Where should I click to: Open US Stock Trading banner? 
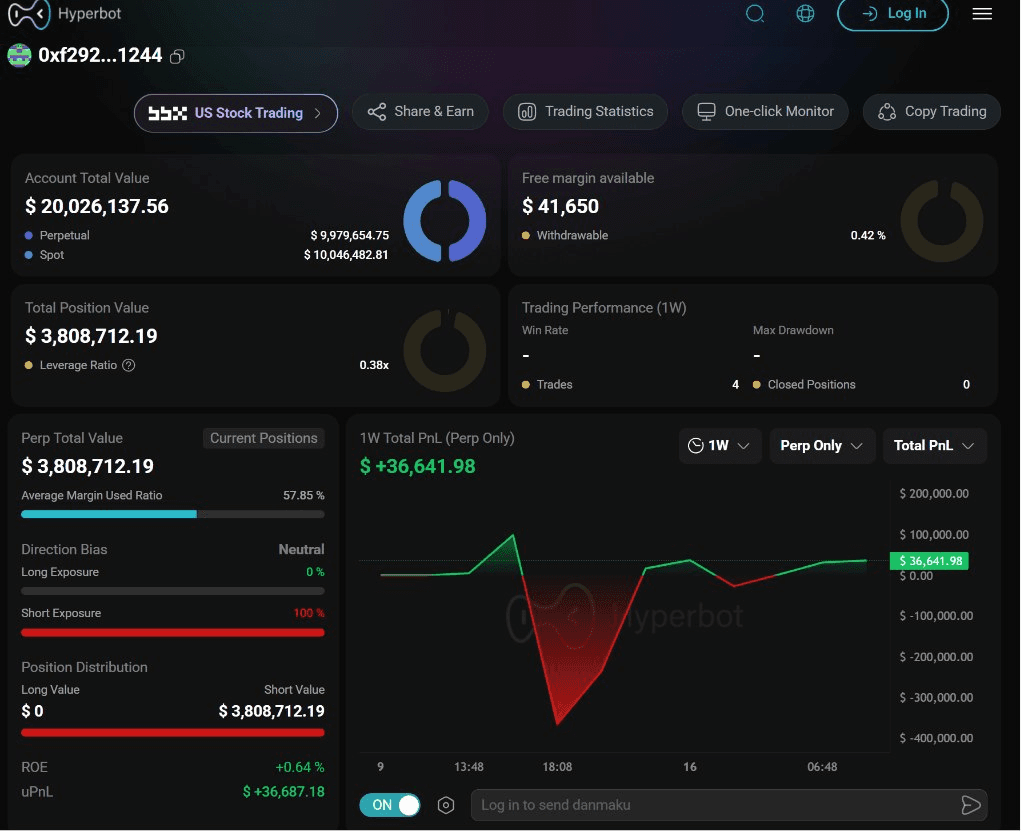point(236,113)
